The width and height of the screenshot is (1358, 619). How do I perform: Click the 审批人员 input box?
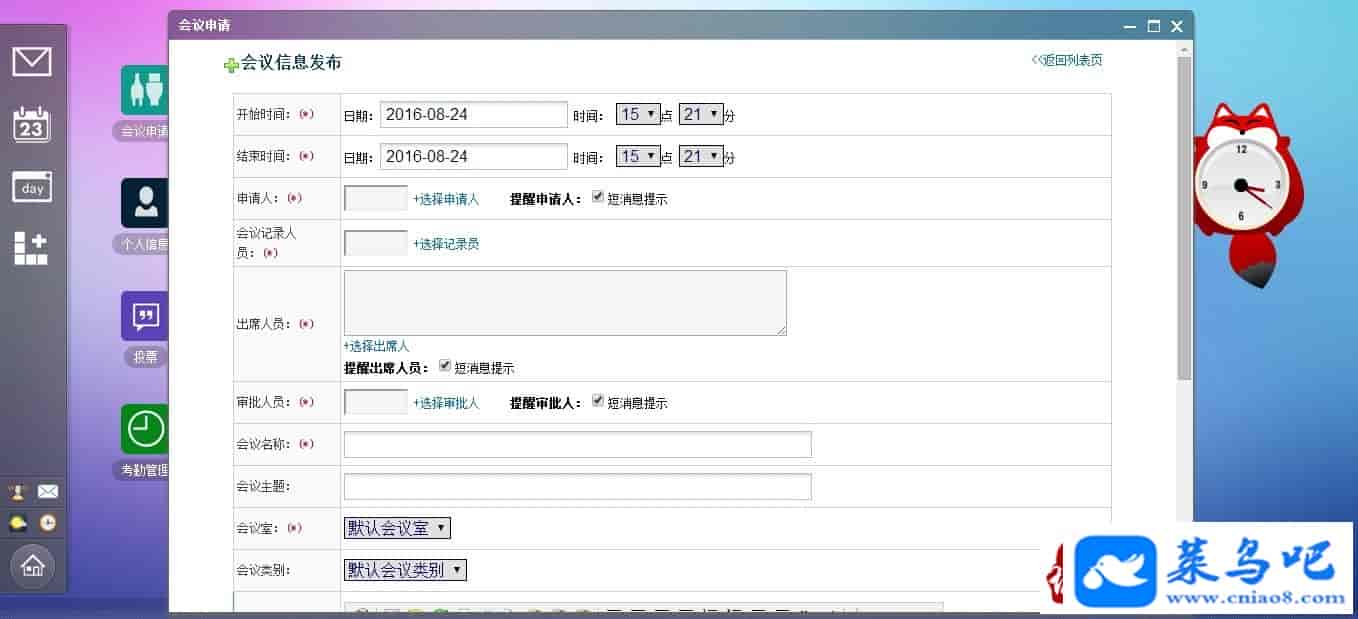pyautogui.click(x=376, y=402)
